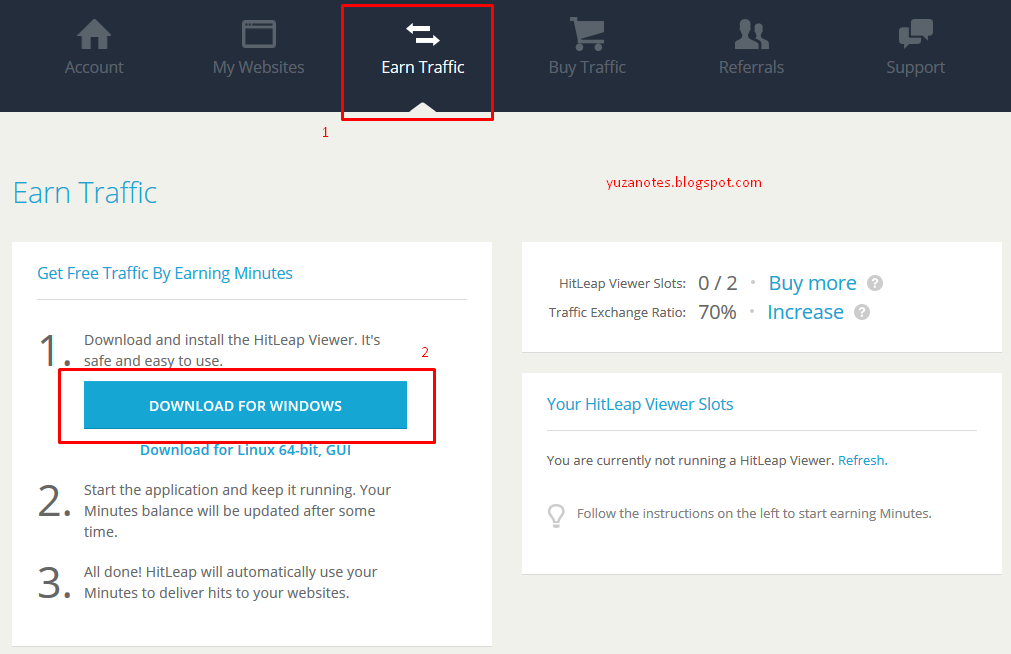Click the Increase link

[805, 312]
